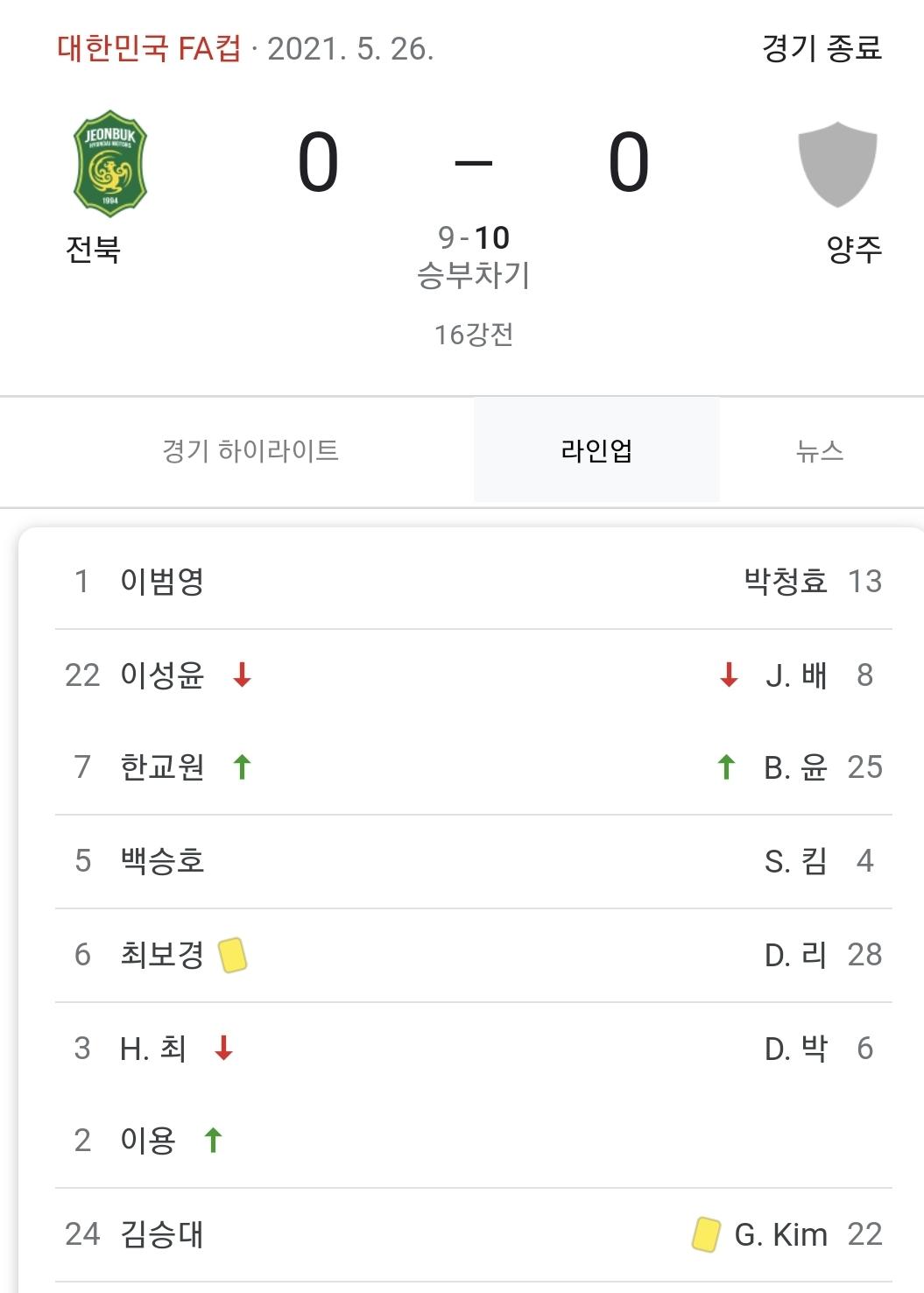Screen dimensions: 924x1293
Task: Switch to the 뉴스 tab
Action: 820,451
